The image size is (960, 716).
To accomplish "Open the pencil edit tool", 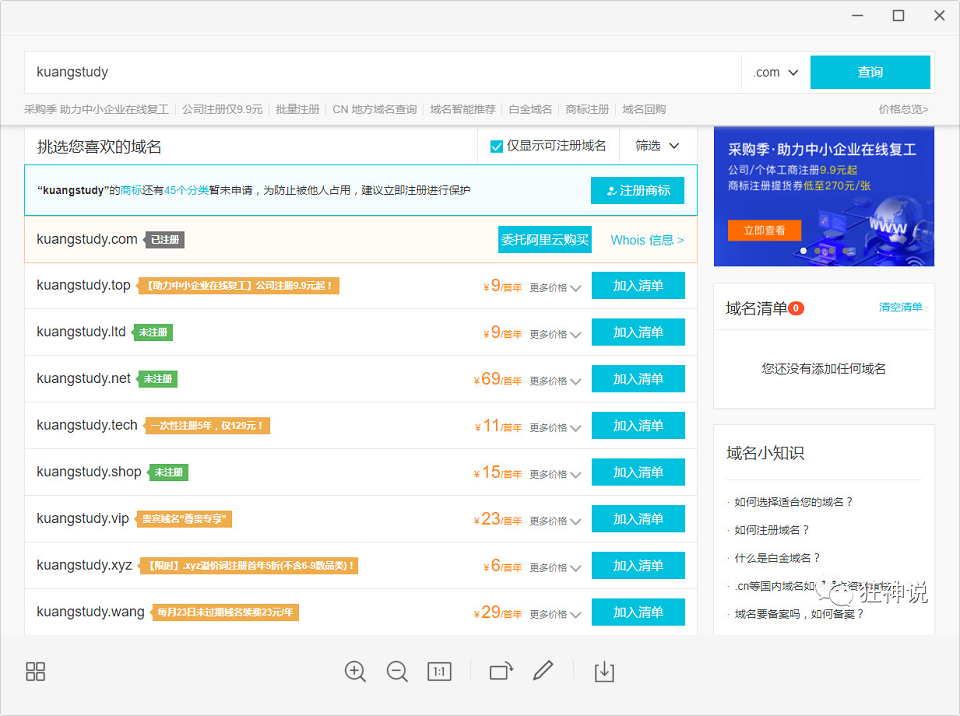I will (543, 671).
